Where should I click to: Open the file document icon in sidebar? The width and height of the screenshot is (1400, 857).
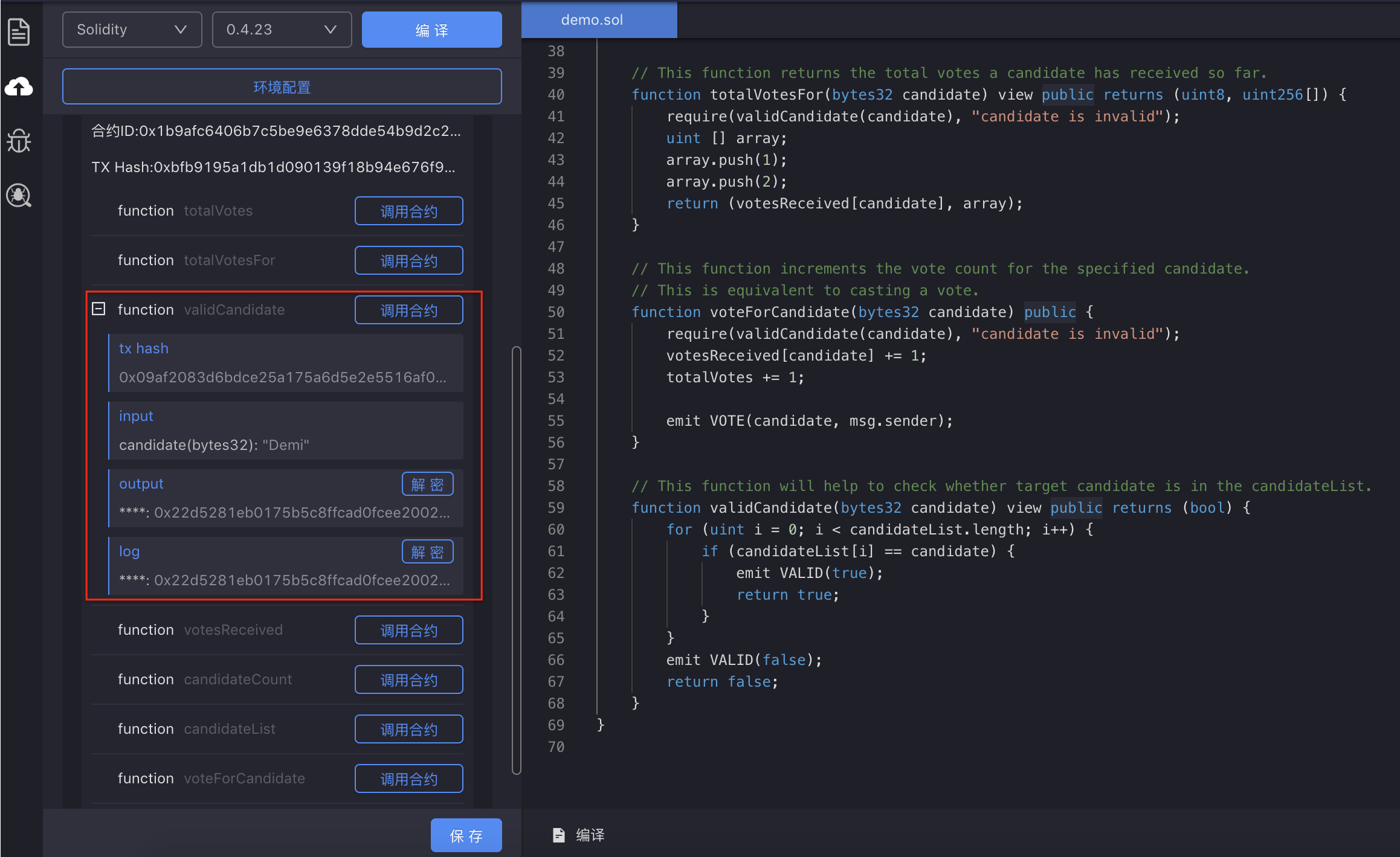(x=19, y=31)
